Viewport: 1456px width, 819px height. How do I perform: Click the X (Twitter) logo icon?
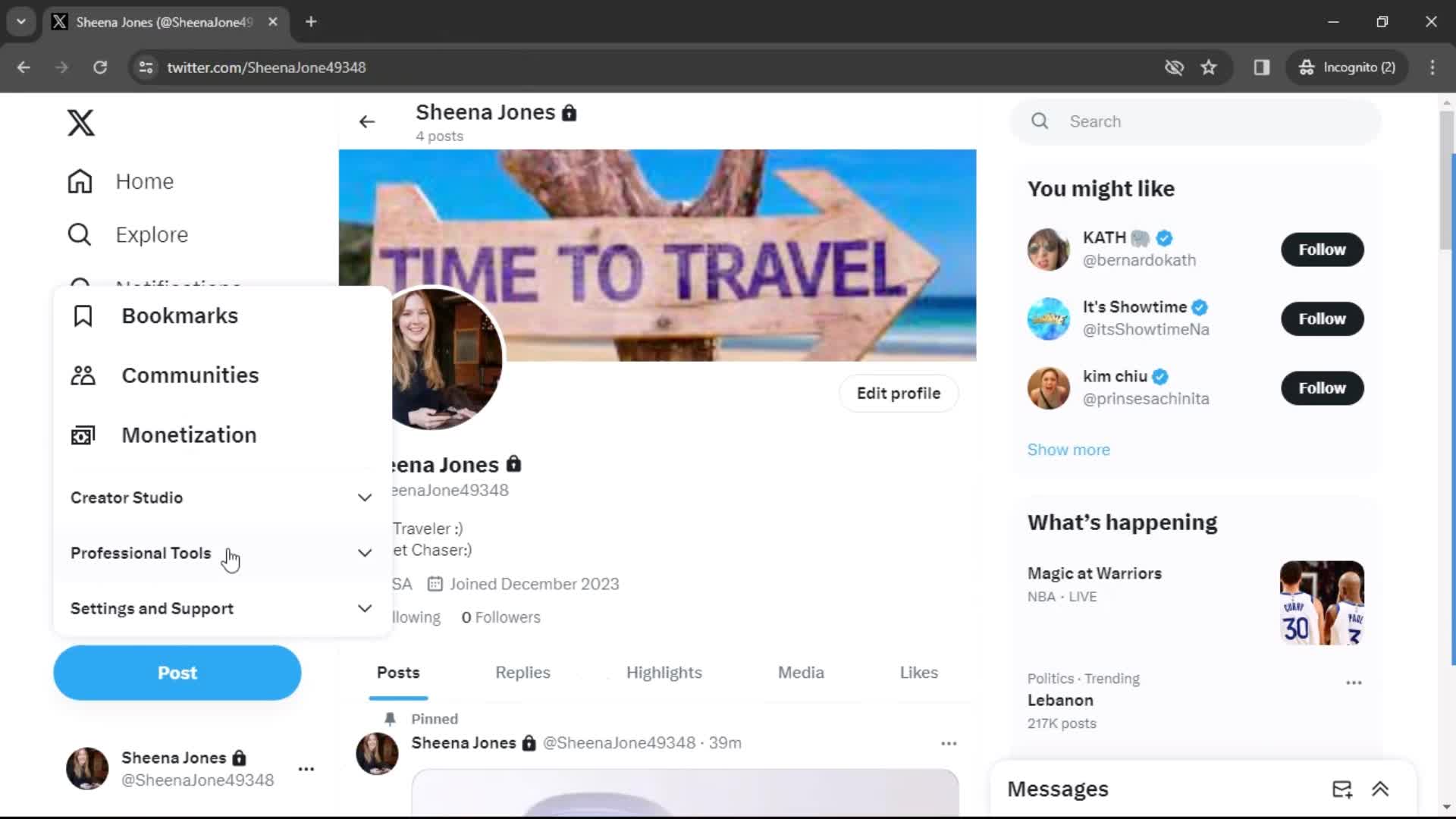tap(80, 122)
